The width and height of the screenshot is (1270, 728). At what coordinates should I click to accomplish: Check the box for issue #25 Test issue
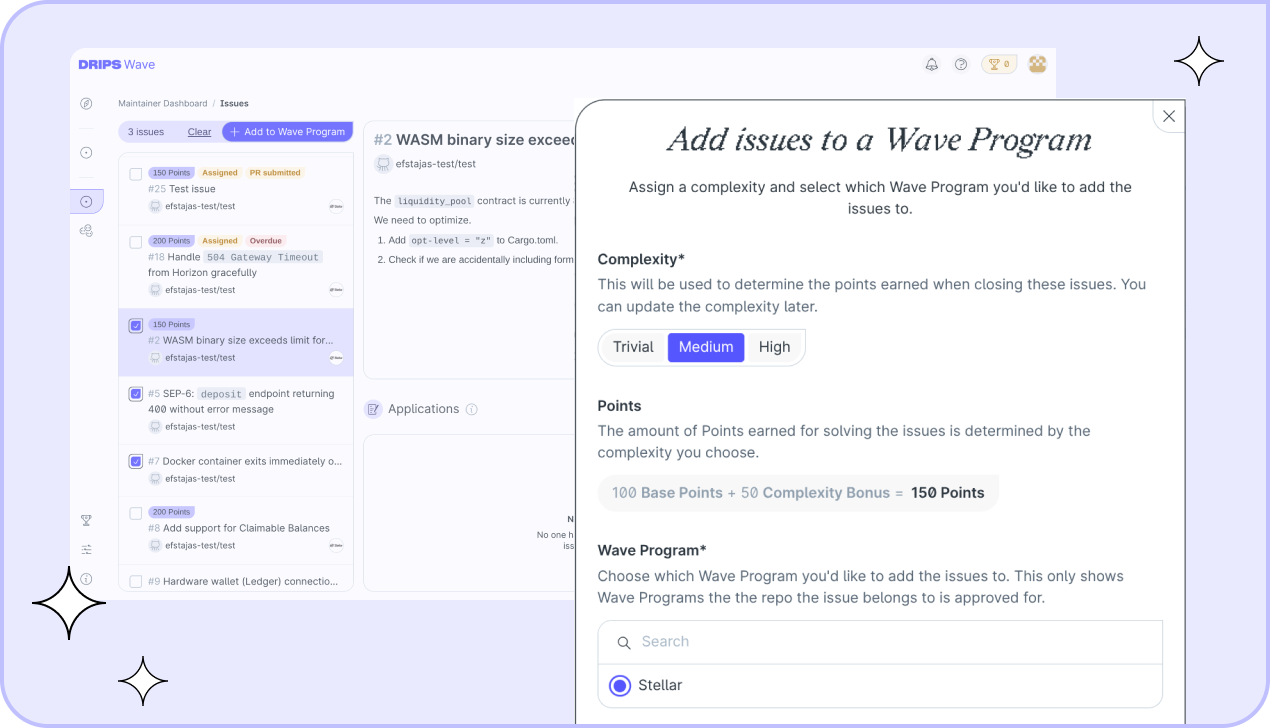(x=136, y=174)
